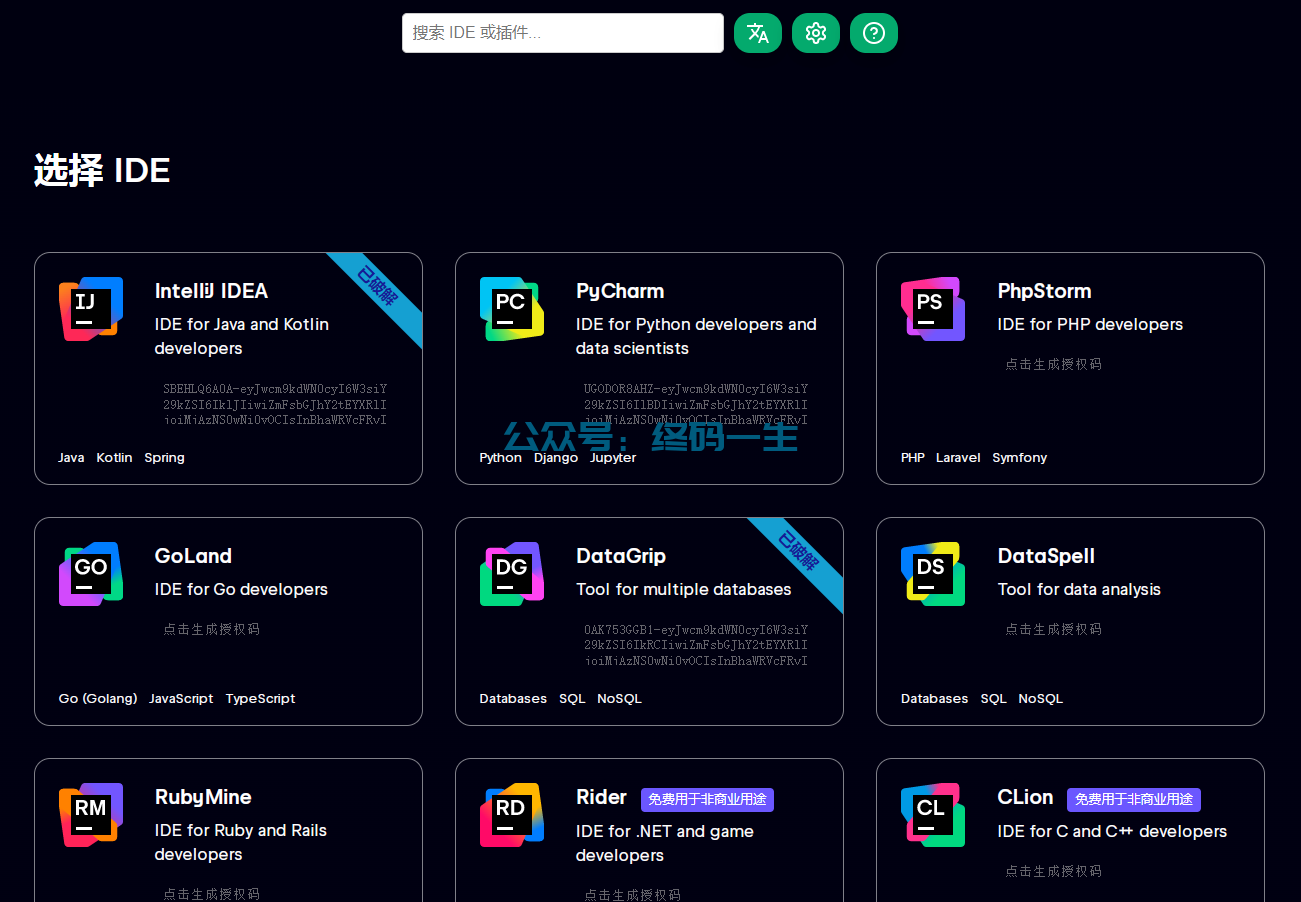
Task: Click the JavaScript tag under GoLand
Action: [181, 699]
